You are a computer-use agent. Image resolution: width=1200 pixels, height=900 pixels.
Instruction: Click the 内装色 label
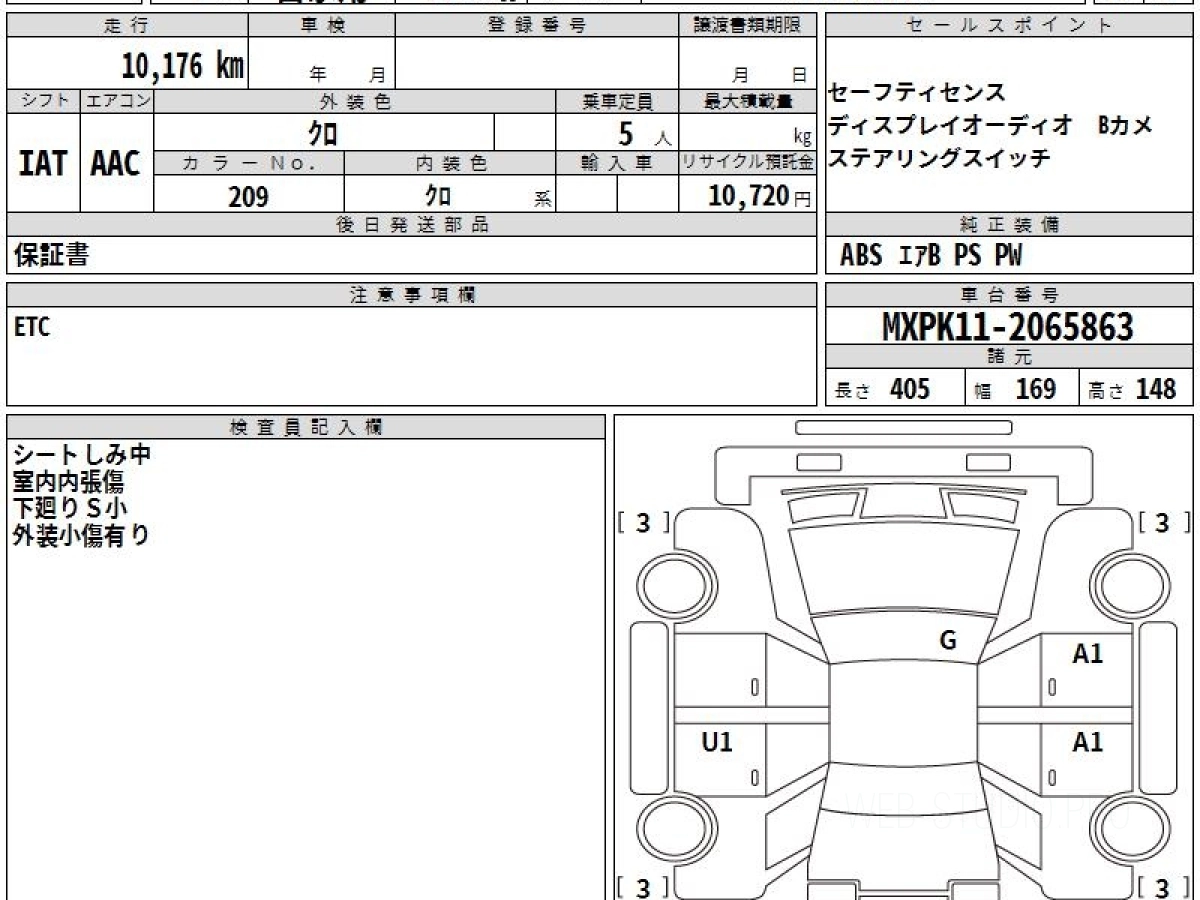click(450, 164)
